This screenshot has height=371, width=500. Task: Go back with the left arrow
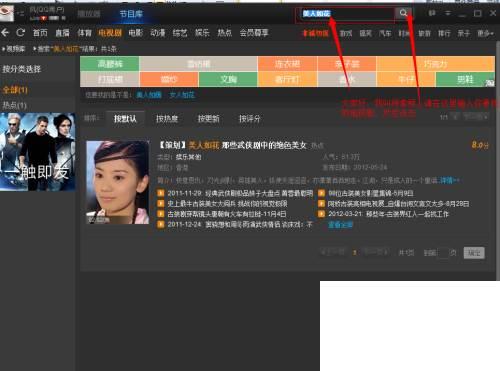(5, 33)
